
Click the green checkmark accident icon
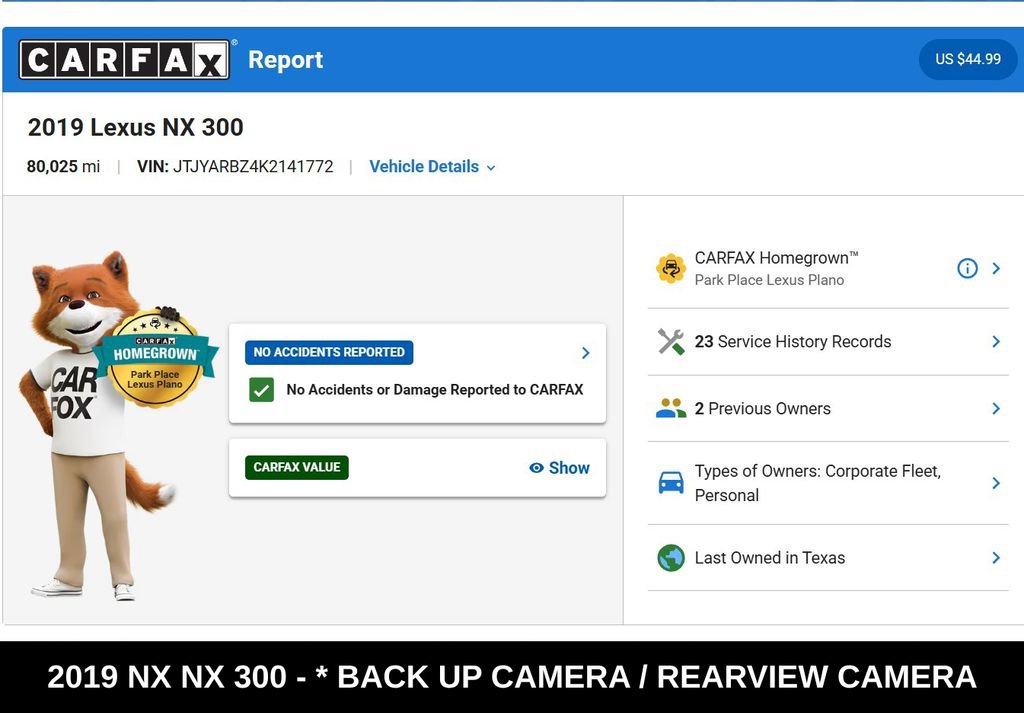[261, 390]
